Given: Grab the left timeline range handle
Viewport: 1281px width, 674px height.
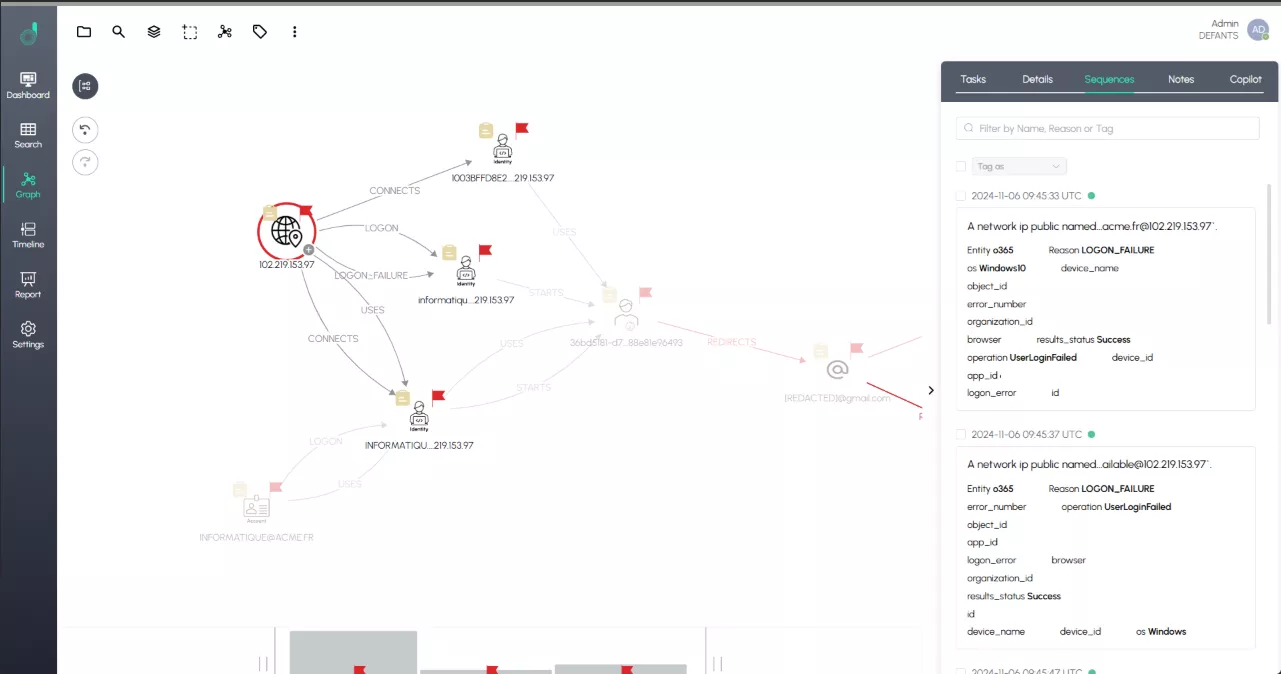Looking at the screenshot, I should pyautogui.click(x=263, y=664).
